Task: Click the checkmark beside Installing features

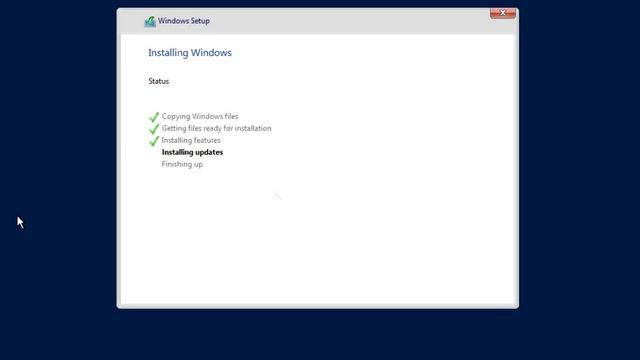Action: [154, 141]
